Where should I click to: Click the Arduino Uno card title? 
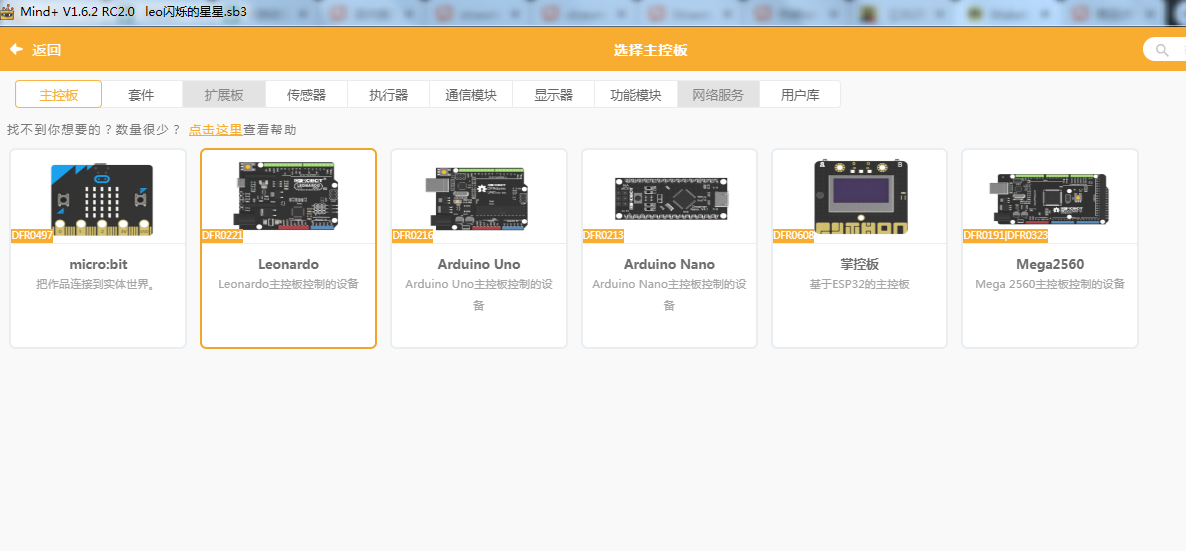(x=479, y=265)
